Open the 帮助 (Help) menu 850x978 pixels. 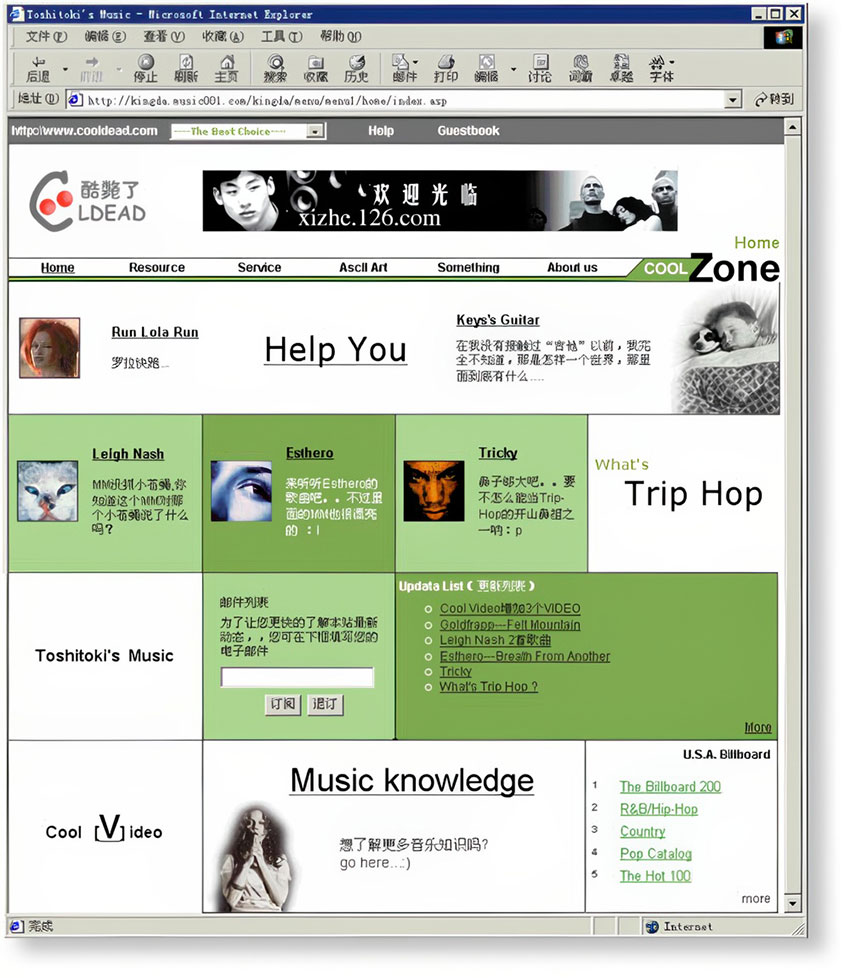[340, 36]
